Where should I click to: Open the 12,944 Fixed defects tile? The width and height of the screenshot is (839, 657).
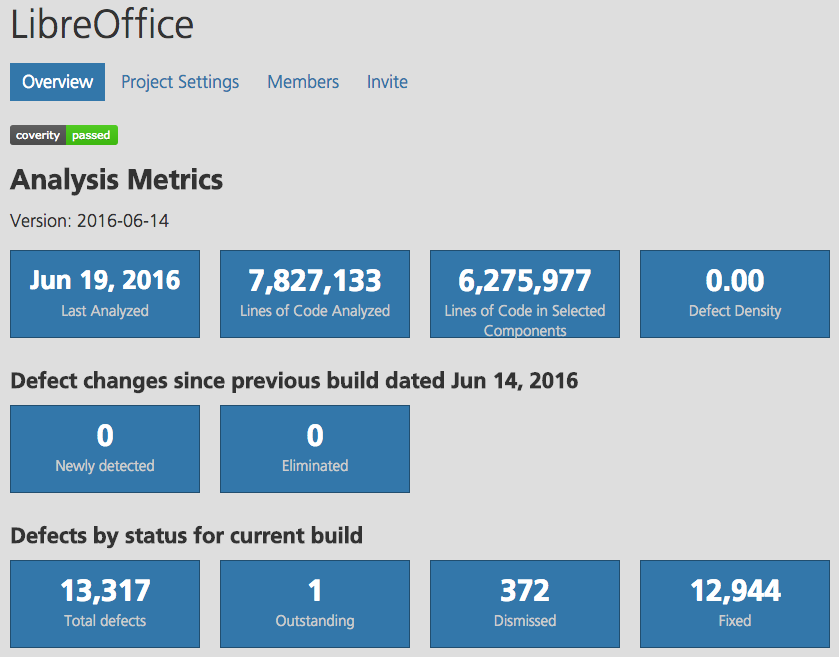click(x=735, y=604)
